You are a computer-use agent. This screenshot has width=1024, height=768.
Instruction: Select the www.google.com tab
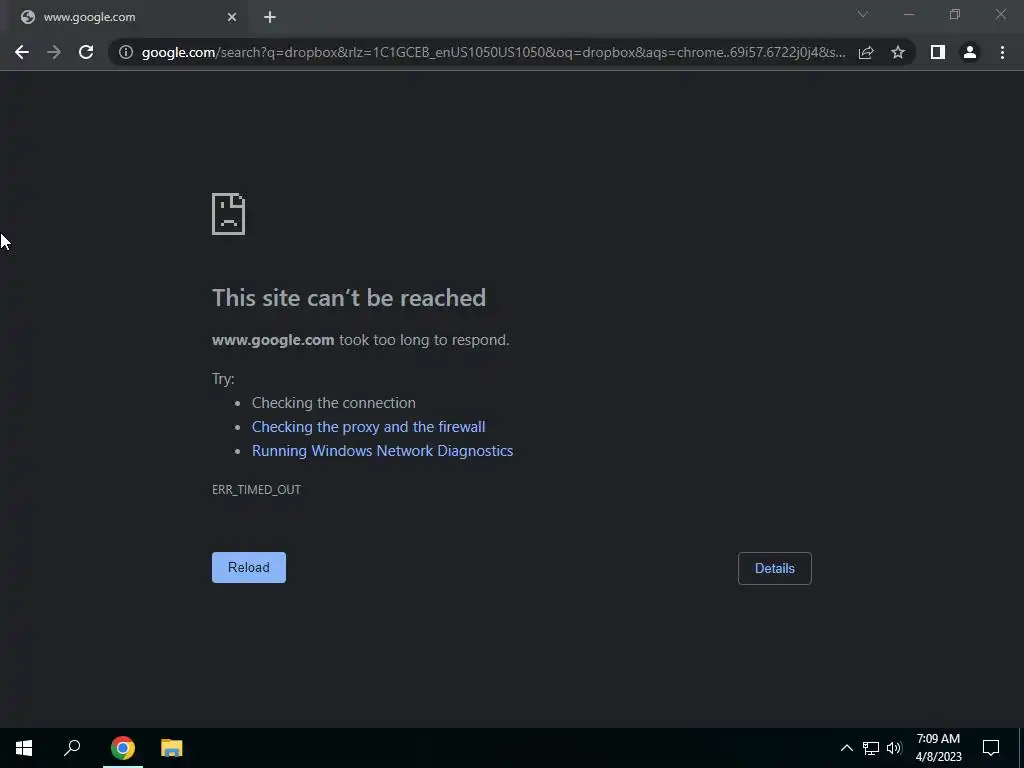(x=127, y=18)
